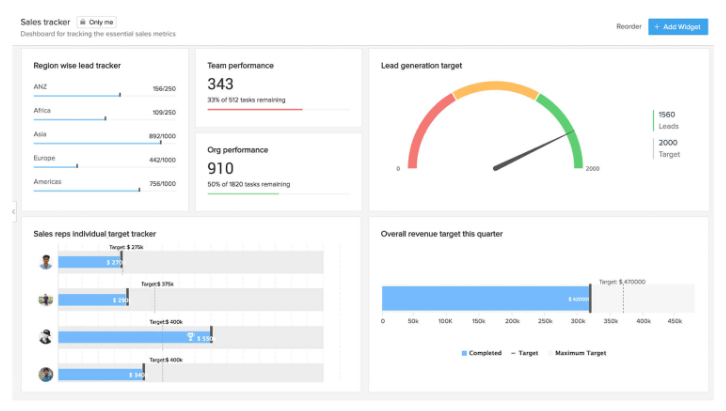Open the Only me privacy setting
Image resolution: width=726 pixels, height=411 pixels.
point(96,22)
